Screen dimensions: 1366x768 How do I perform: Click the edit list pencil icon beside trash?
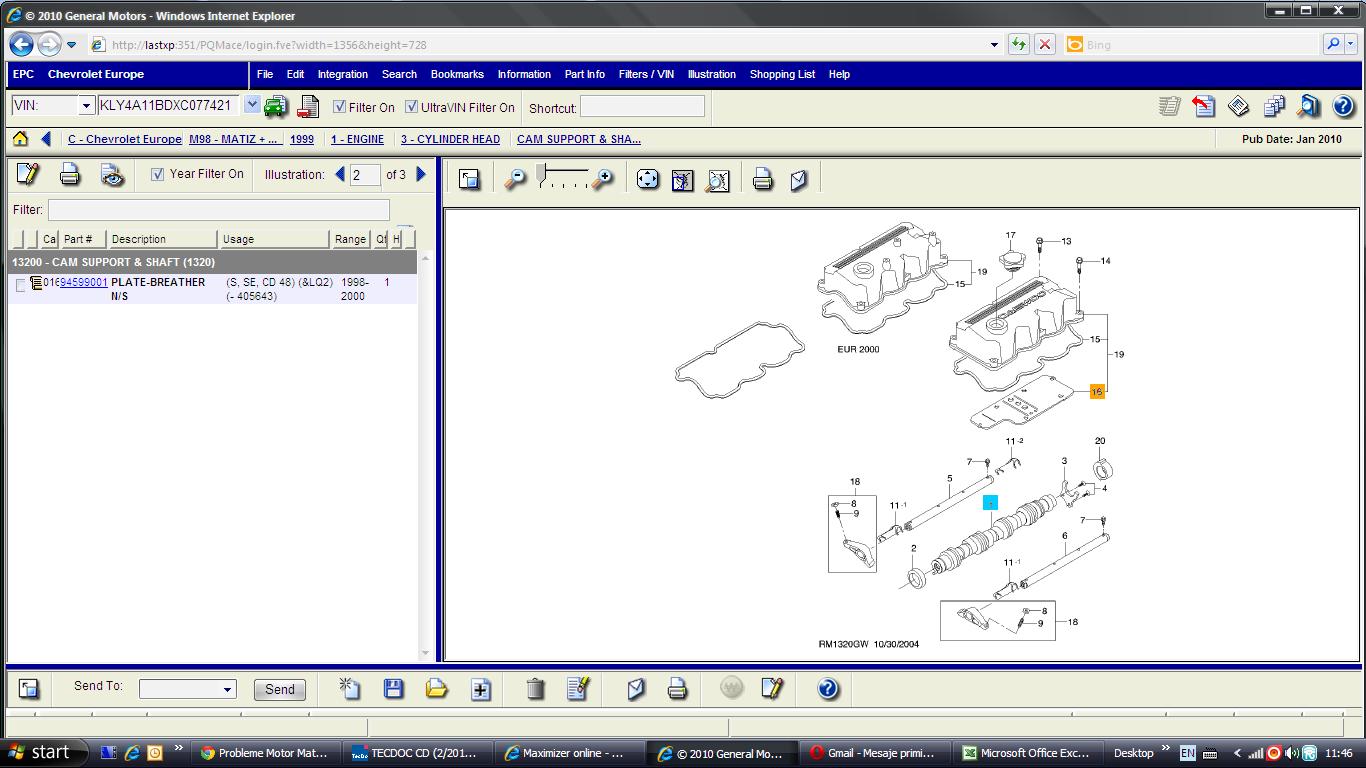click(x=578, y=688)
